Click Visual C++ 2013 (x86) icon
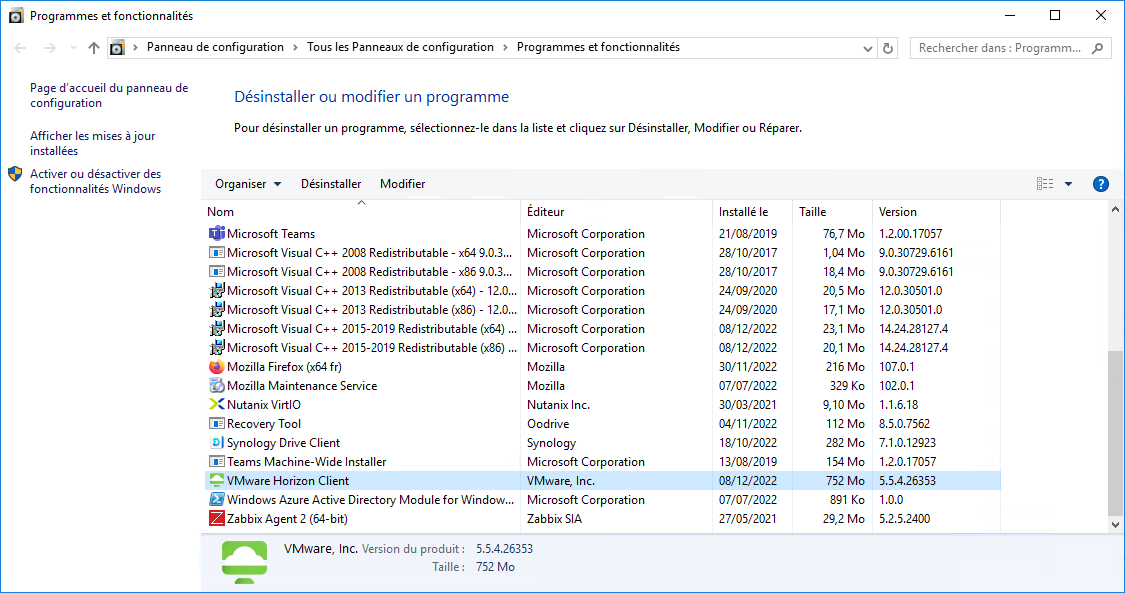 click(x=216, y=310)
